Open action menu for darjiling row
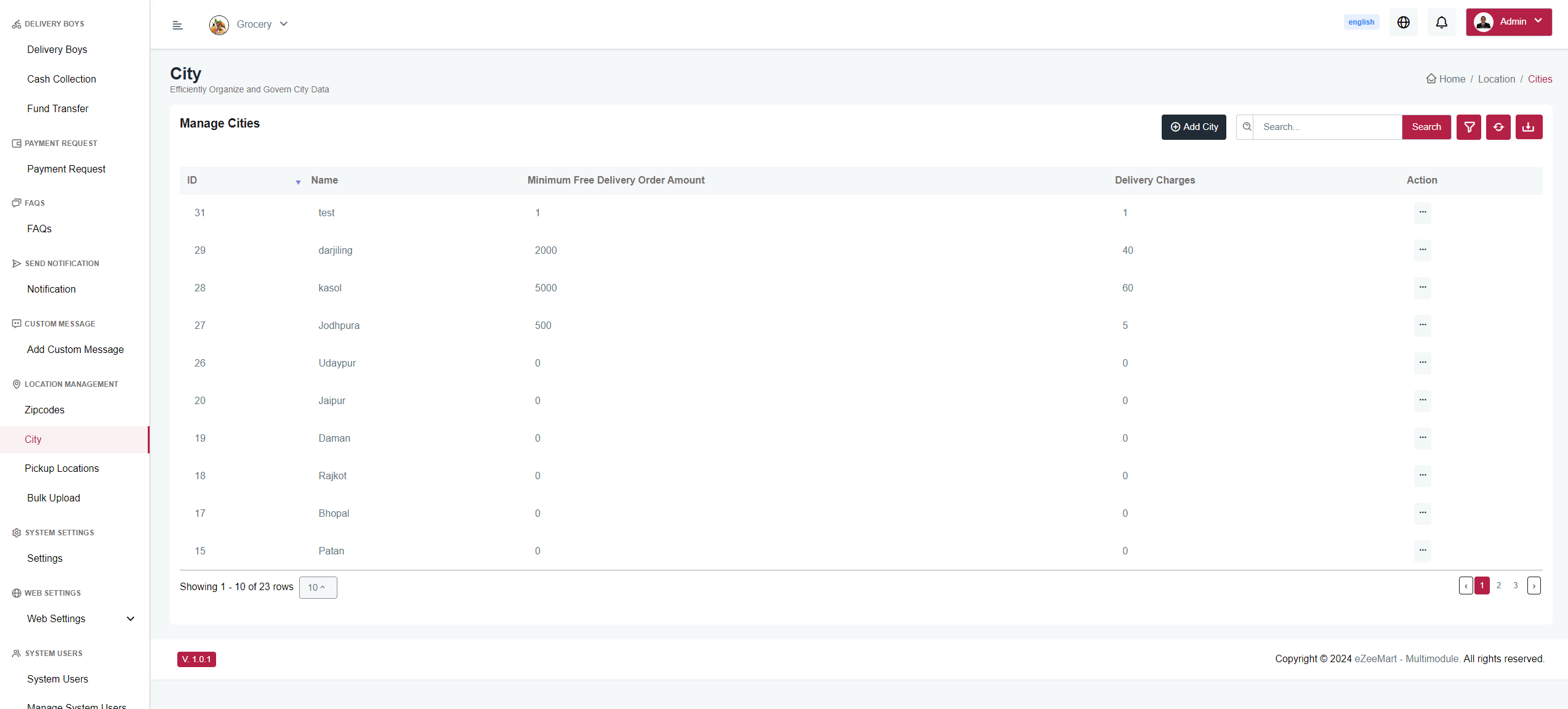Screen dimensions: 1568x709 click(1422, 250)
